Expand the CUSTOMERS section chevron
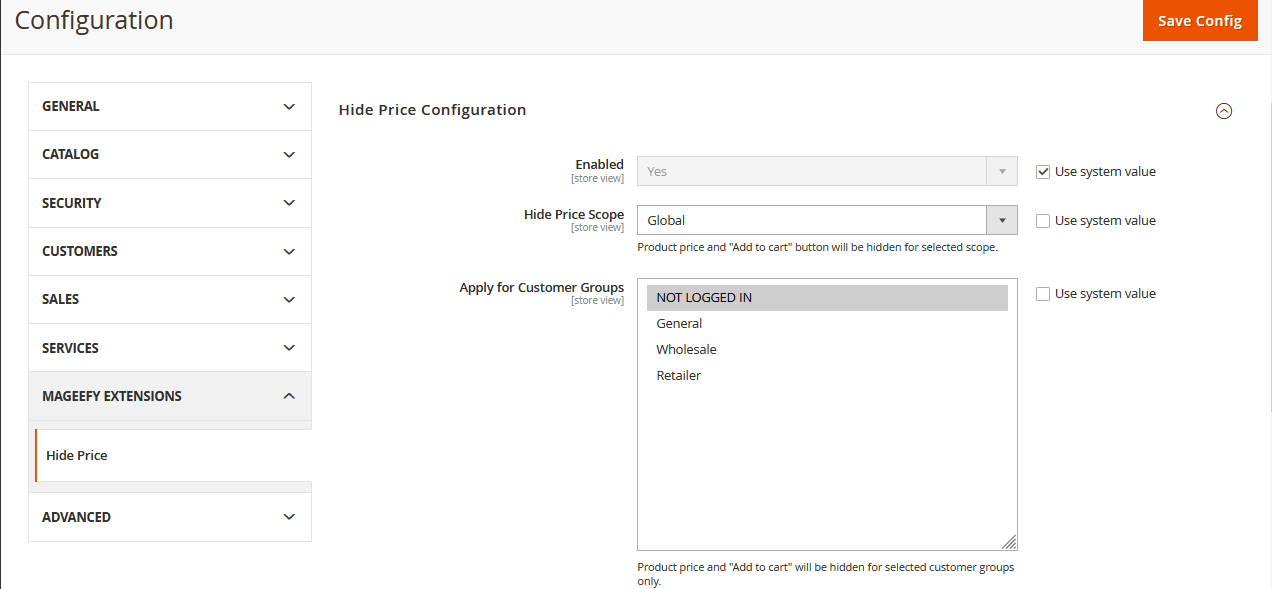The image size is (1272, 589). click(x=289, y=251)
